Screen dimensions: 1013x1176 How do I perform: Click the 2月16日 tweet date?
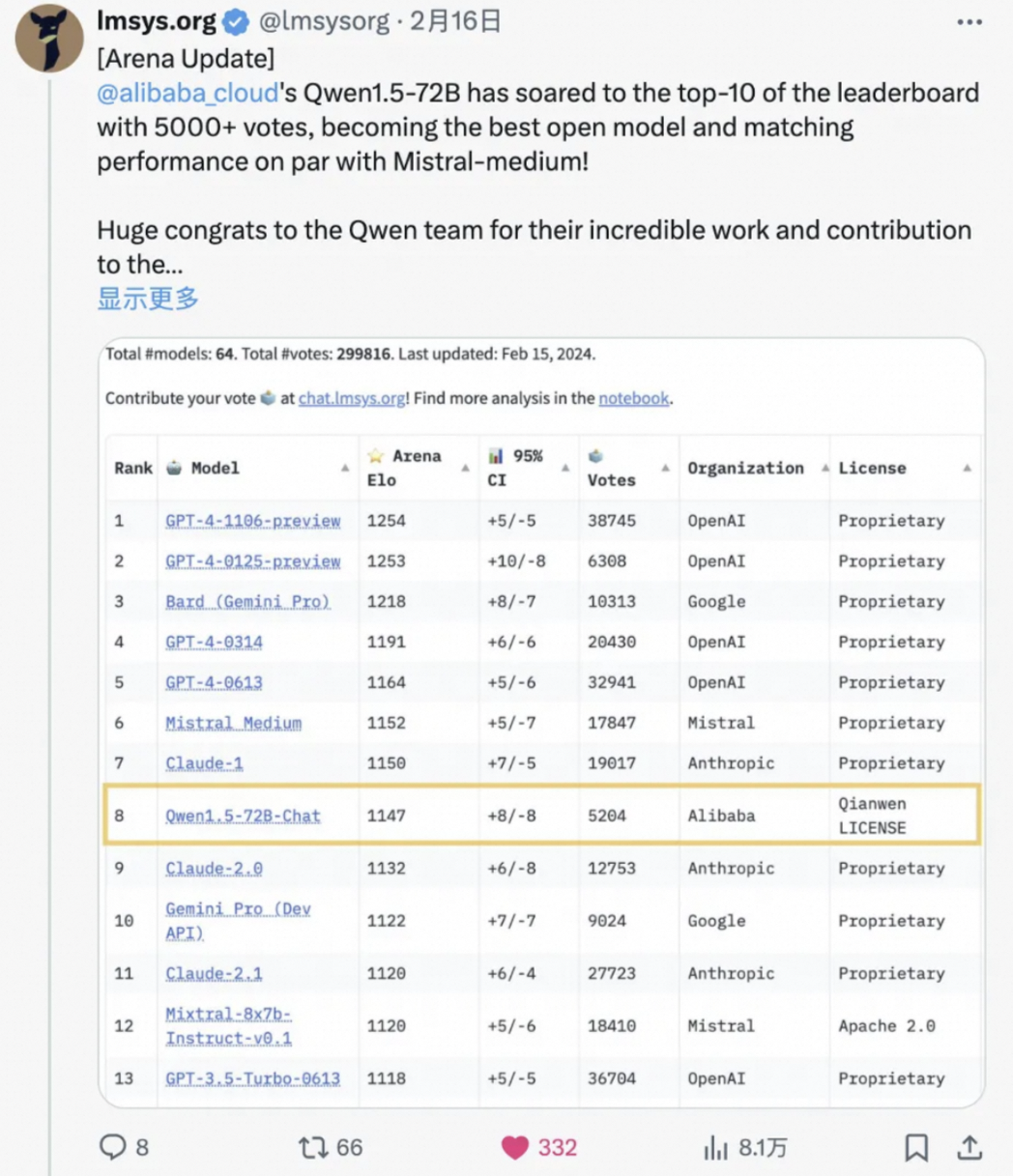455,21
